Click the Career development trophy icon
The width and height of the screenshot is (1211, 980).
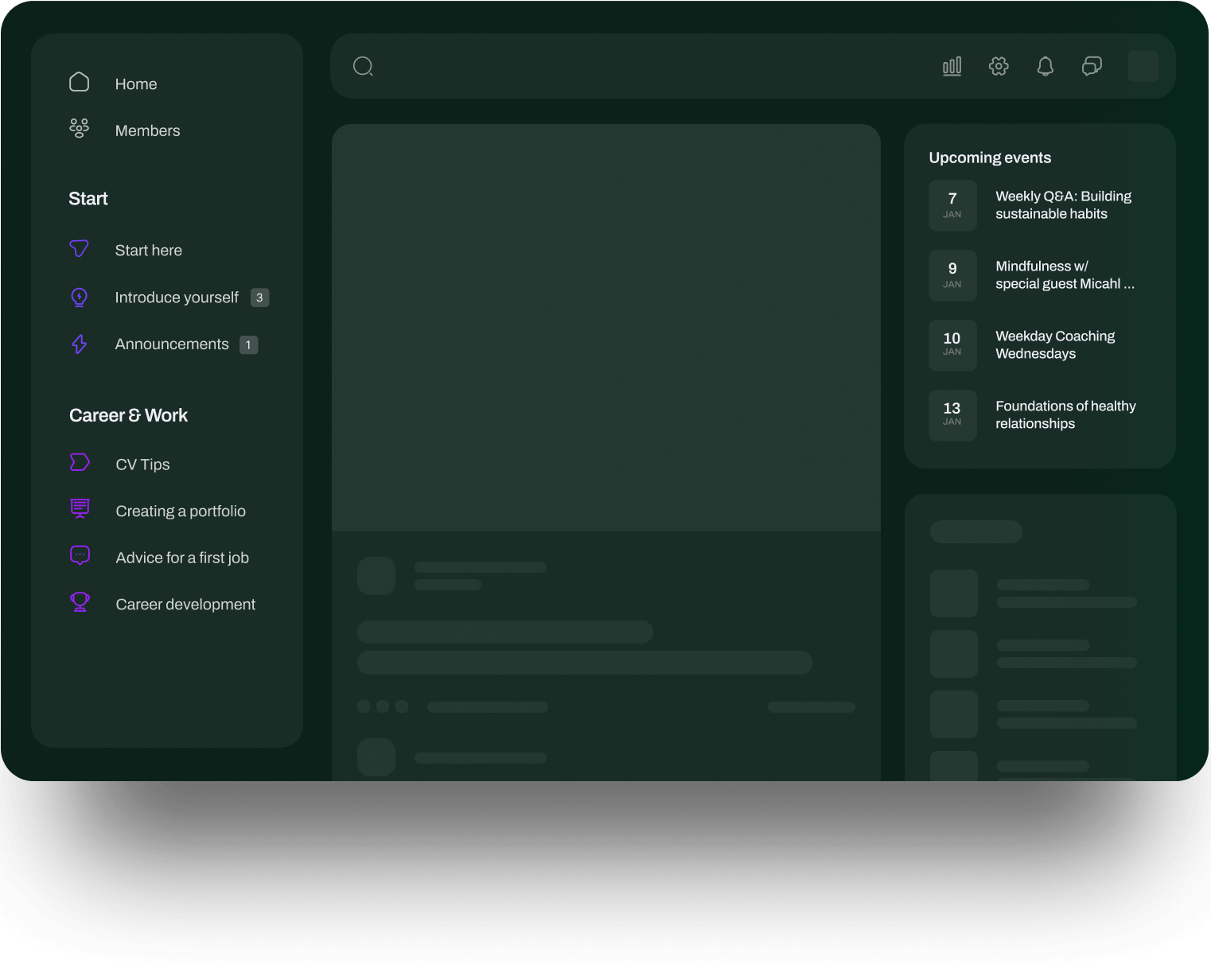80,603
